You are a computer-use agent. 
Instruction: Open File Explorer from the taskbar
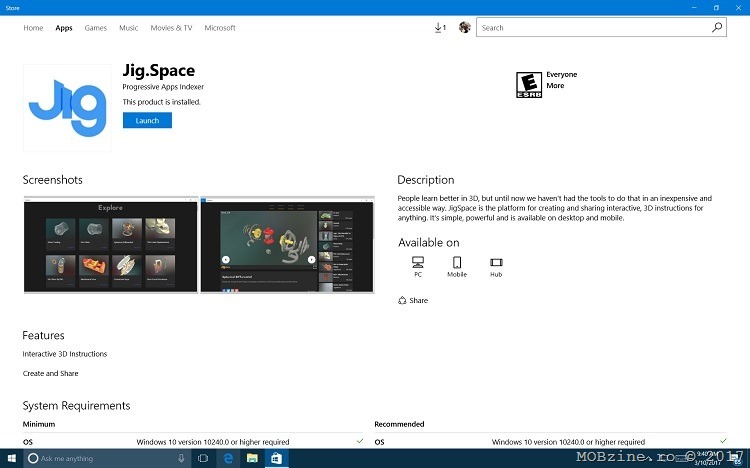click(252, 458)
